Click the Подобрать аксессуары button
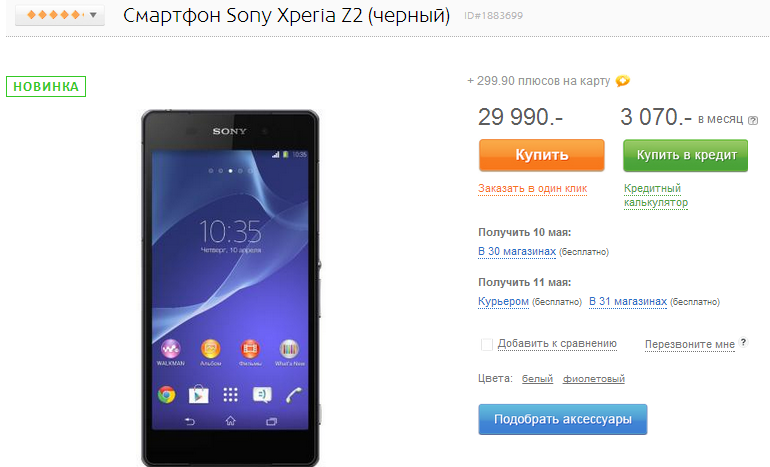Image resolution: width=770 pixels, height=467 pixels. point(563,419)
